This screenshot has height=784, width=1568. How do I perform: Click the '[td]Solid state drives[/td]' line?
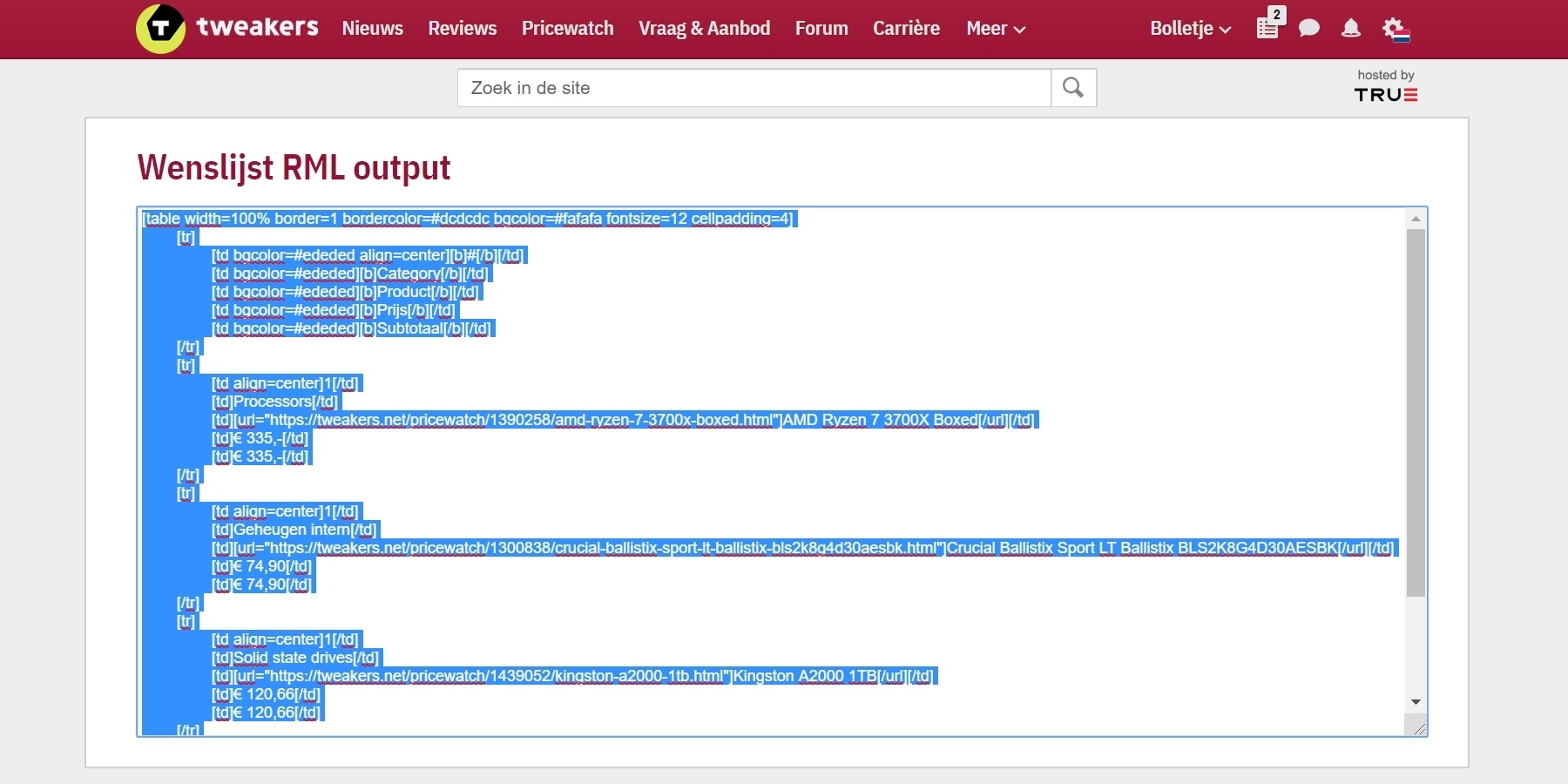295,658
